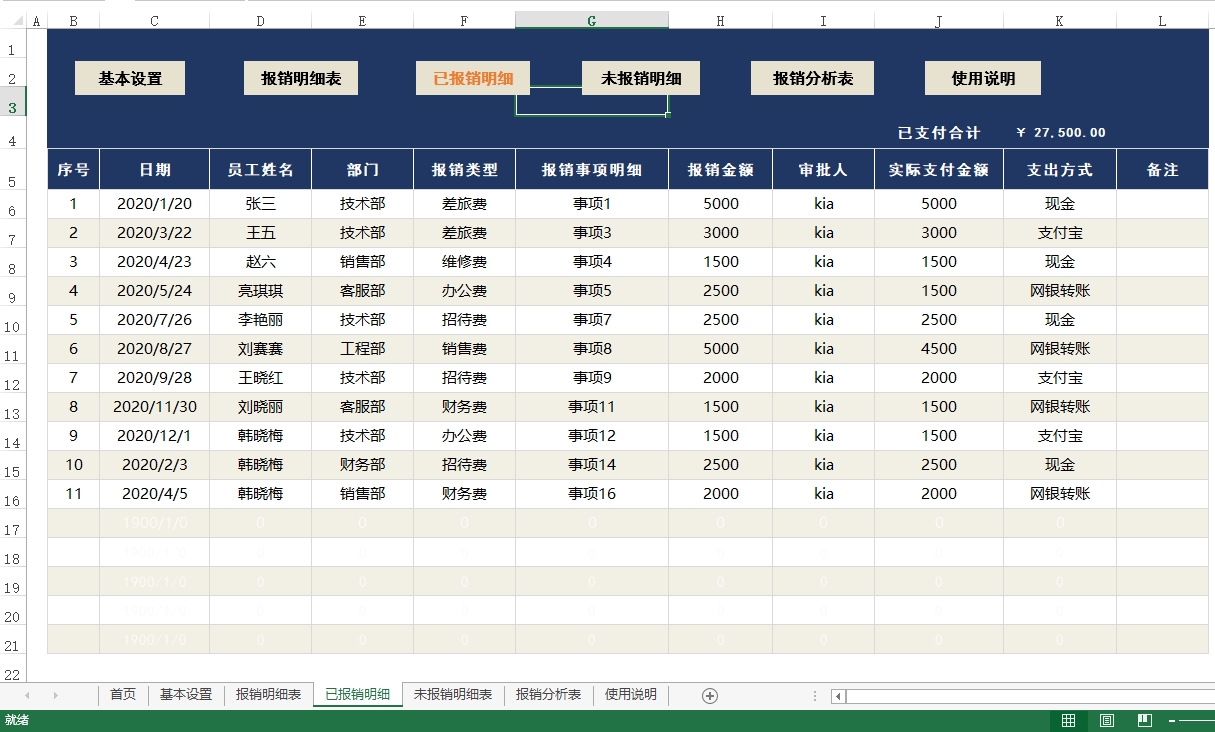Click the 报销明细表 navigation button
The image size is (1215, 732).
click(301, 78)
